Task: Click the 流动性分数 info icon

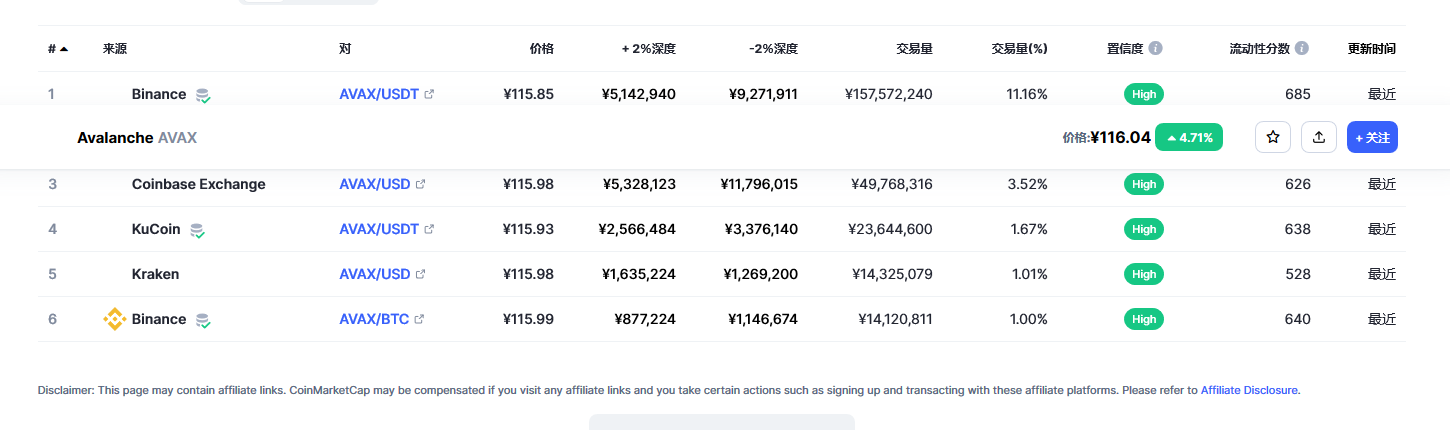Action: [1301, 48]
